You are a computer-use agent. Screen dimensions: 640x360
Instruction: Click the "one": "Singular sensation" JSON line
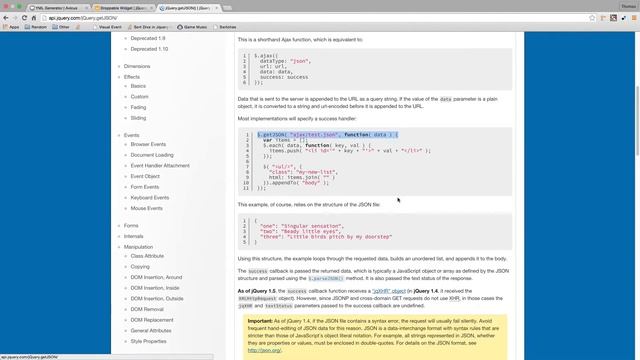pyautogui.click(x=302, y=226)
